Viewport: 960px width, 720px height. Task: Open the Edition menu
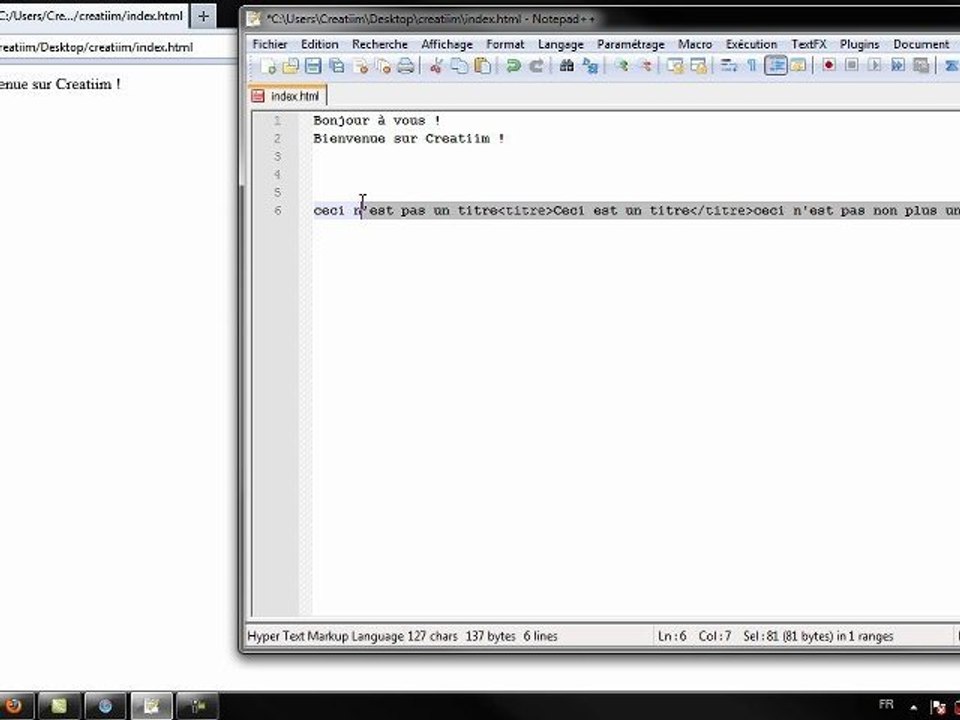point(320,44)
